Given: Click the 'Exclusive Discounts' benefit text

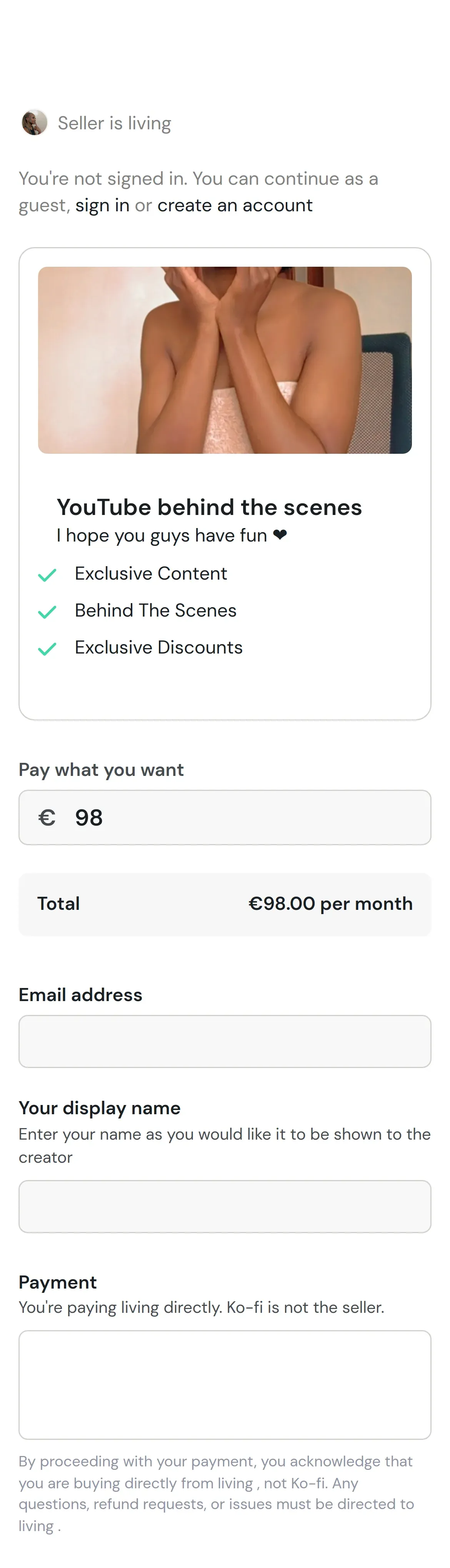Looking at the screenshot, I should [x=158, y=647].
